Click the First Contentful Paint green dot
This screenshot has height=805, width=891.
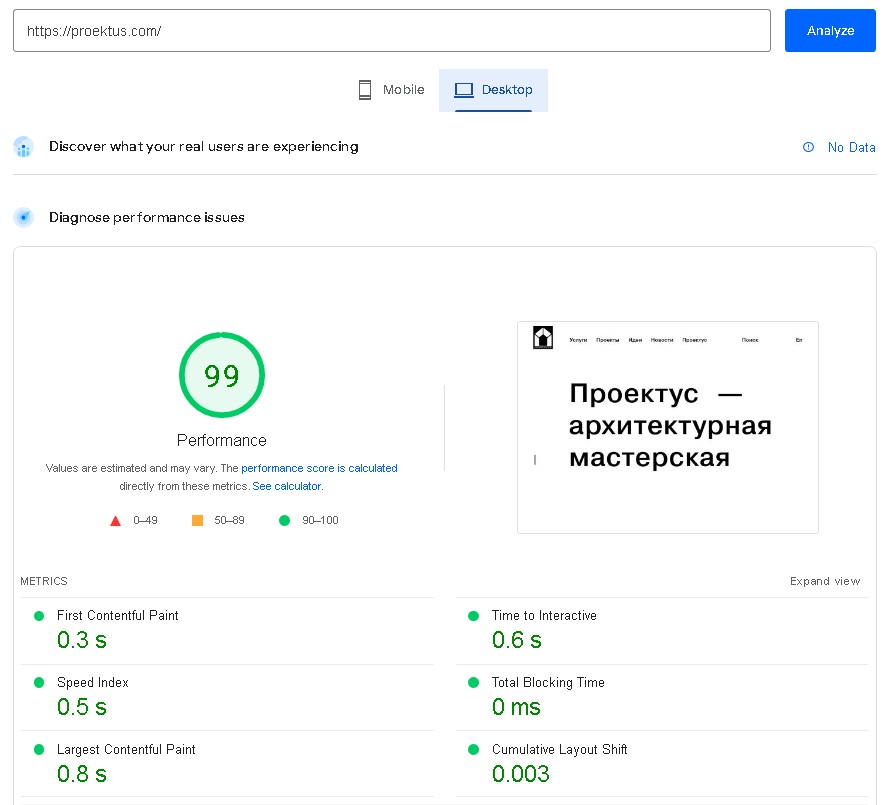[39, 616]
